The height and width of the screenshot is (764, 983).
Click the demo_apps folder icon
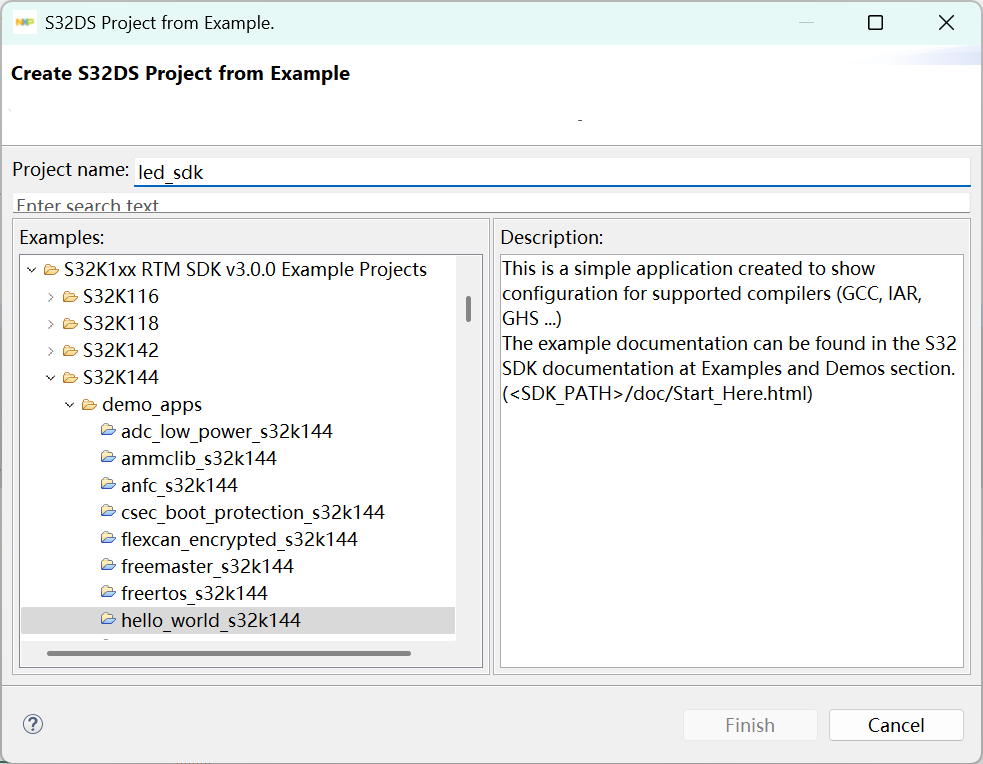click(x=90, y=405)
